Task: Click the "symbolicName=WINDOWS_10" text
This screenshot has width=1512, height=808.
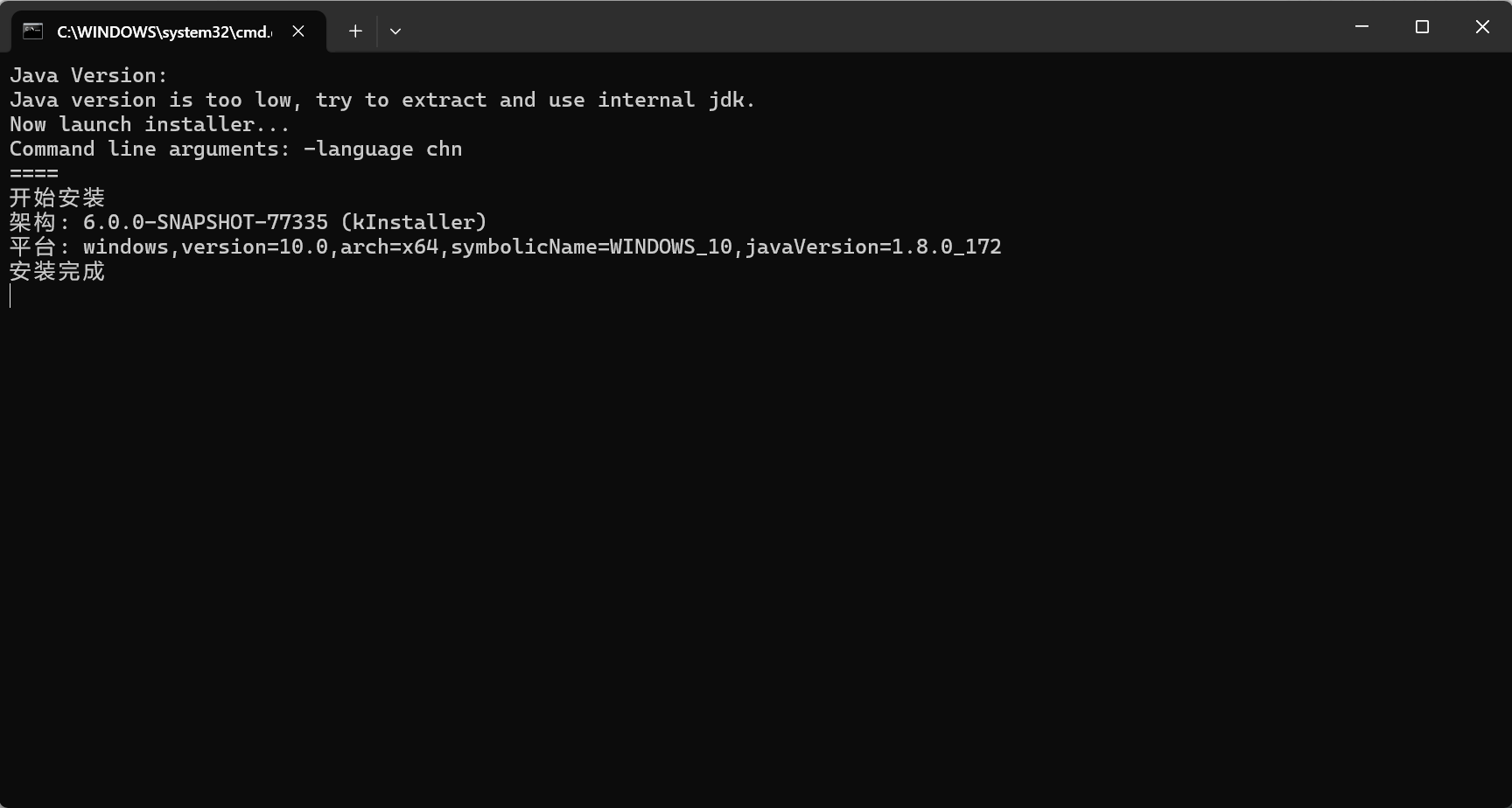Action: pyautogui.click(x=591, y=247)
